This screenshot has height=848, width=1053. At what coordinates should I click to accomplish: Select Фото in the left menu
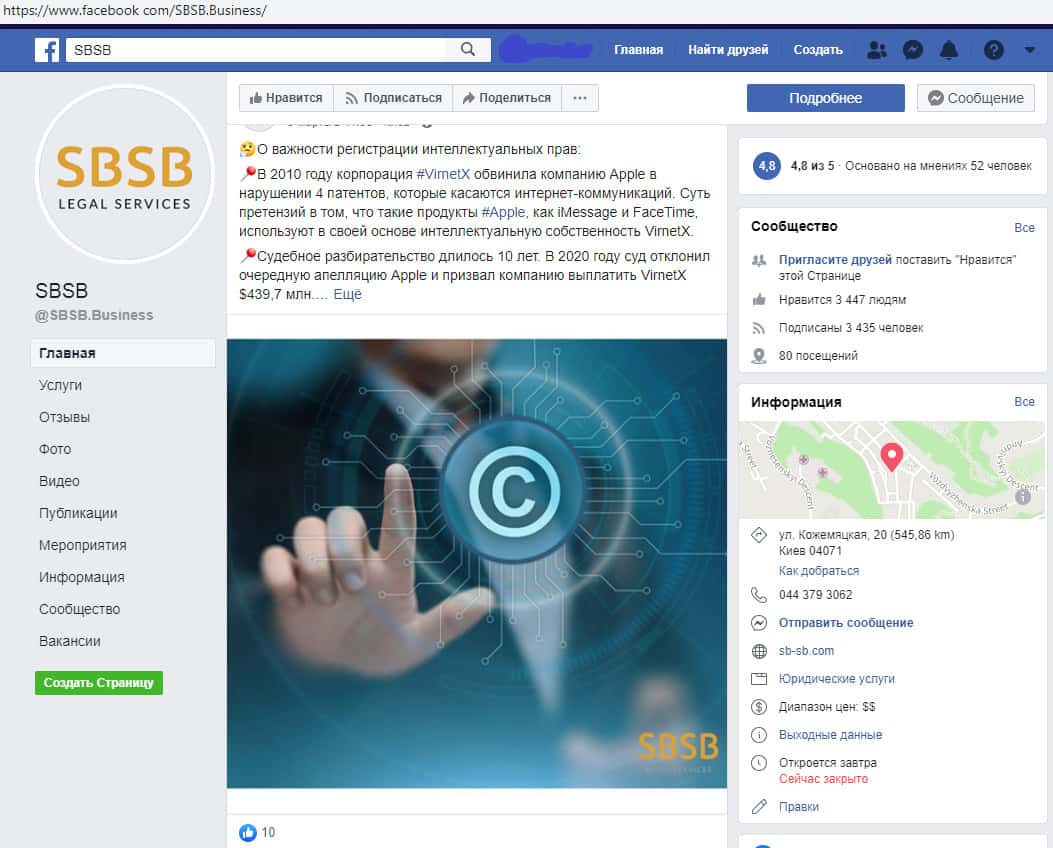[x=55, y=449]
